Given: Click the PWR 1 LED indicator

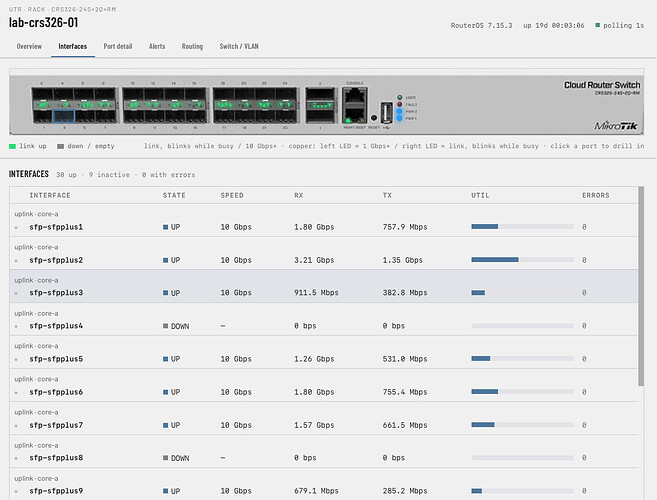Looking at the screenshot, I should (399, 118).
